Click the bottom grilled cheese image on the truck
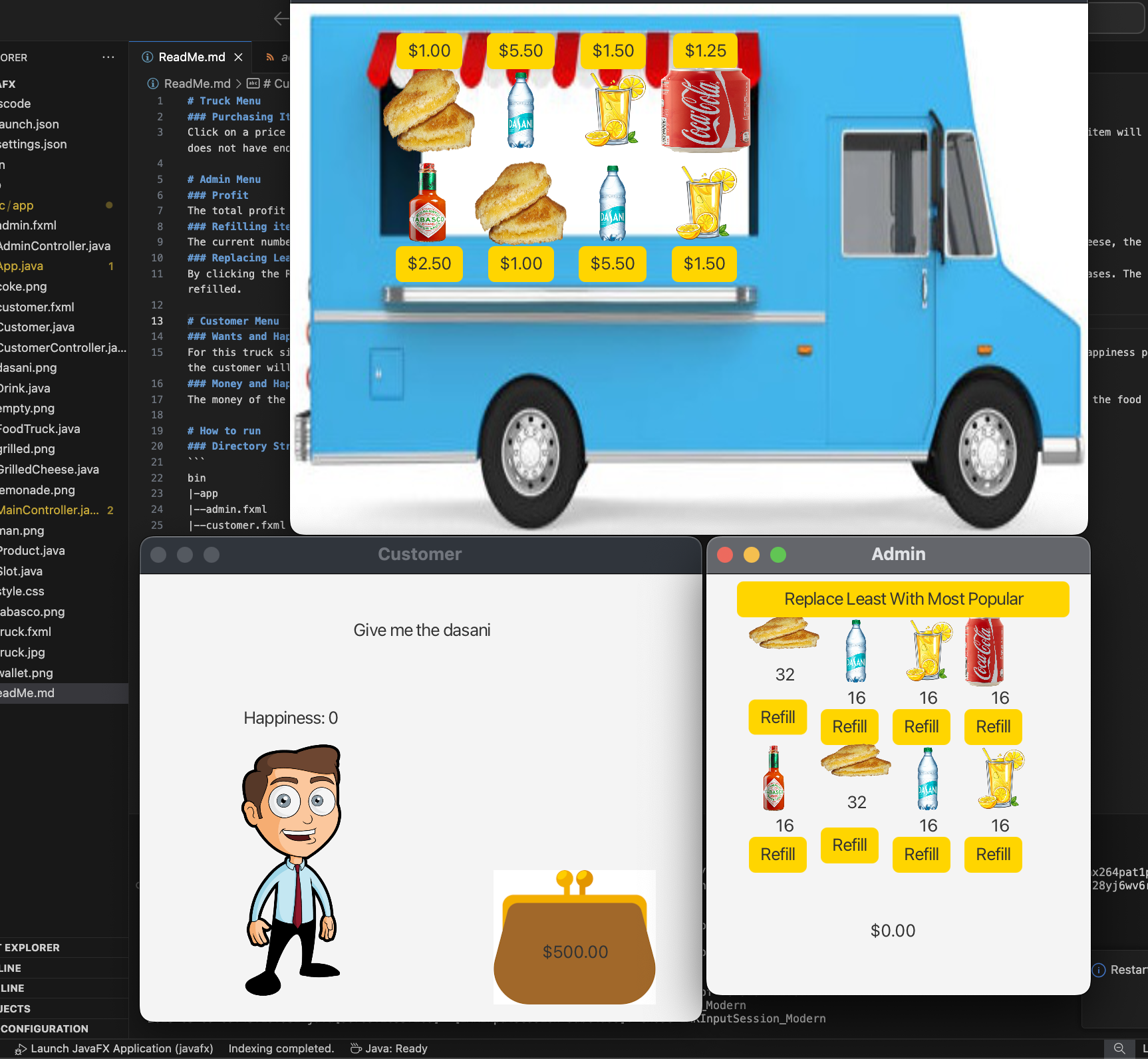Image resolution: width=1148 pixels, height=1059 pixels. tap(521, 204)
